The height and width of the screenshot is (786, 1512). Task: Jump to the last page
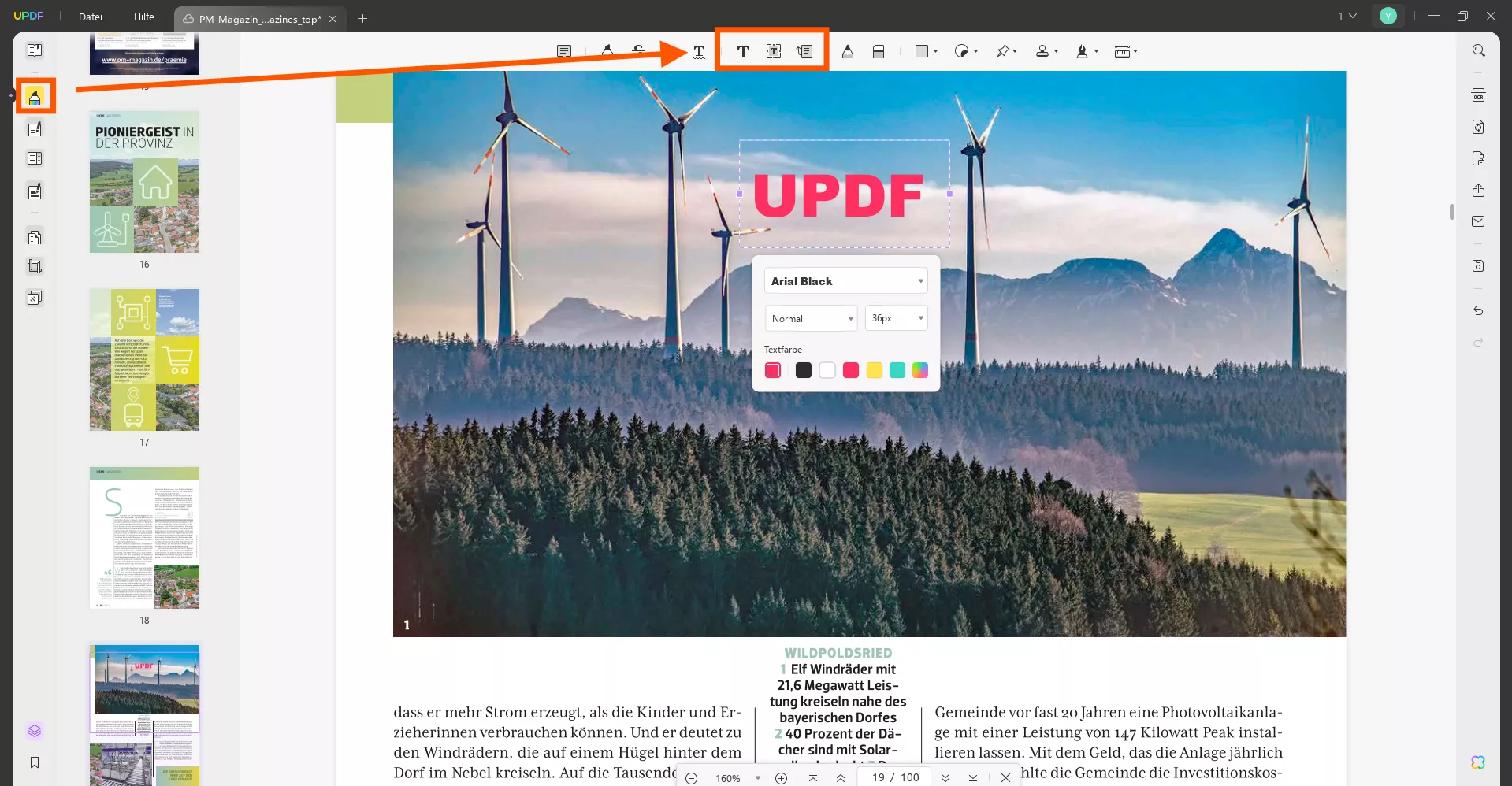973,778
